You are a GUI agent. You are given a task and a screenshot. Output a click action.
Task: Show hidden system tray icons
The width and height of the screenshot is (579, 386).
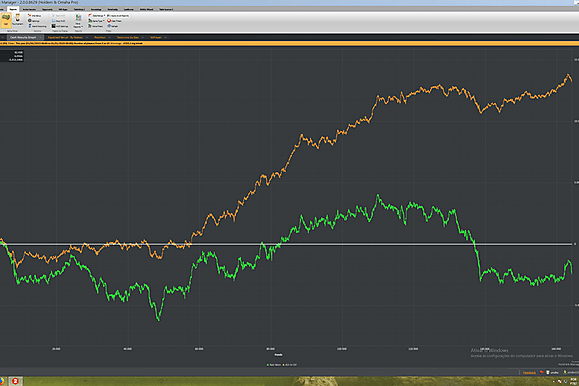554,382
